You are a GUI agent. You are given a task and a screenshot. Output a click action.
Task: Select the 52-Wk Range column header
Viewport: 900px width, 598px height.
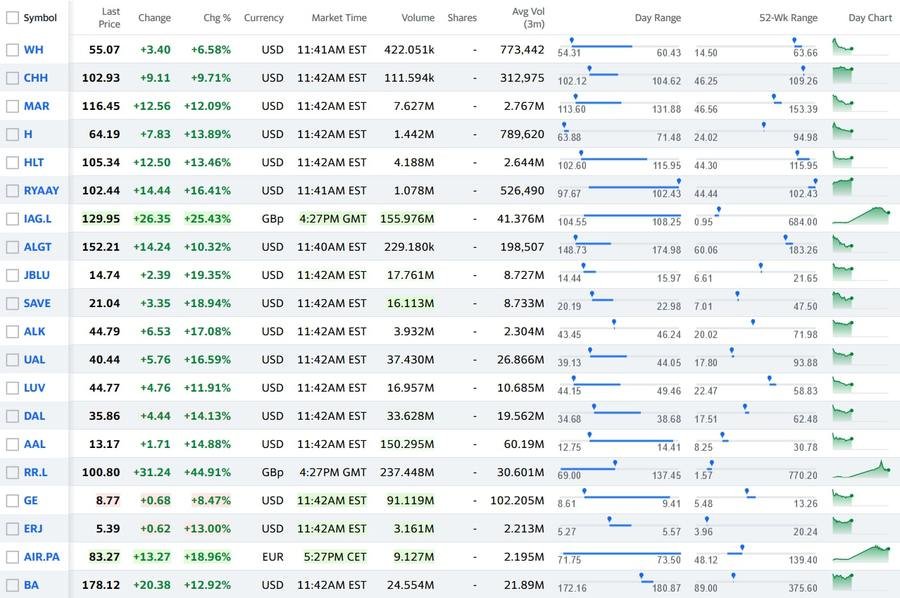788,18
